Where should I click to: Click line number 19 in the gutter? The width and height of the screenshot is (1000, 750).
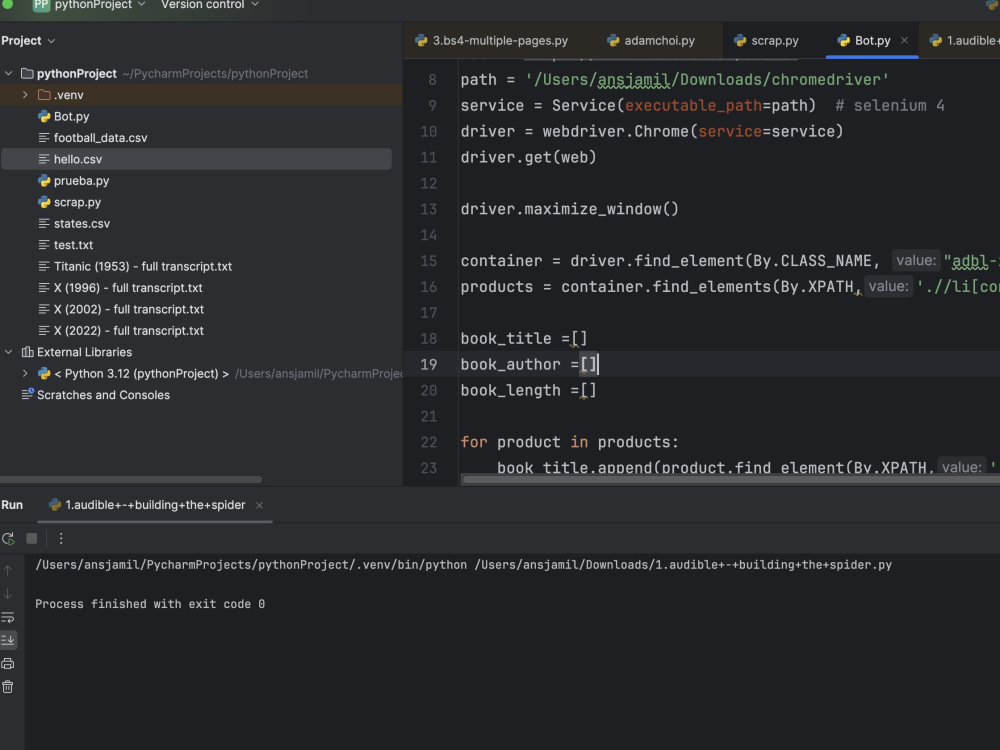(x=429, y=364)
